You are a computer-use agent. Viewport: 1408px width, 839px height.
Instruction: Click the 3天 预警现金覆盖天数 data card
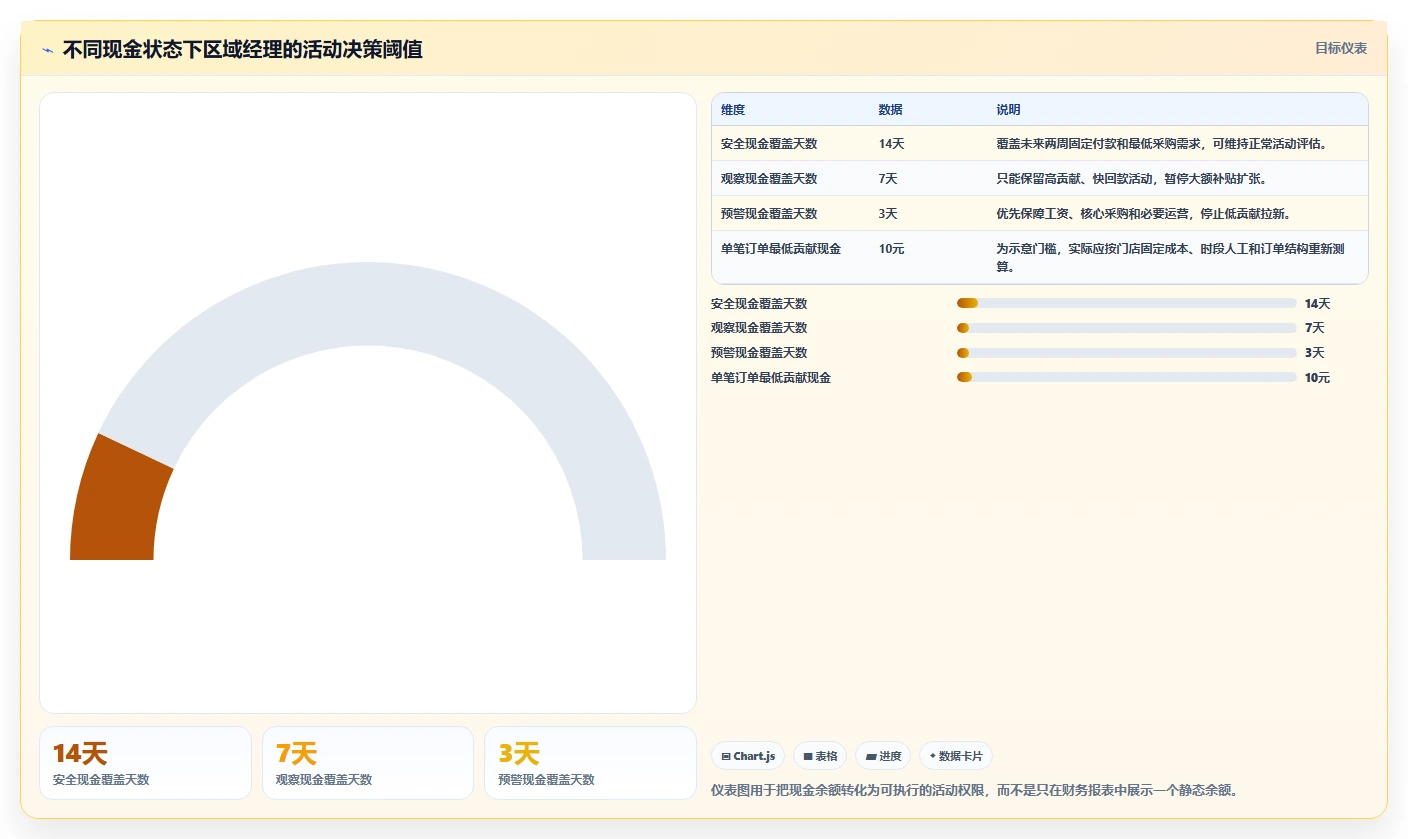click(590, 763)
